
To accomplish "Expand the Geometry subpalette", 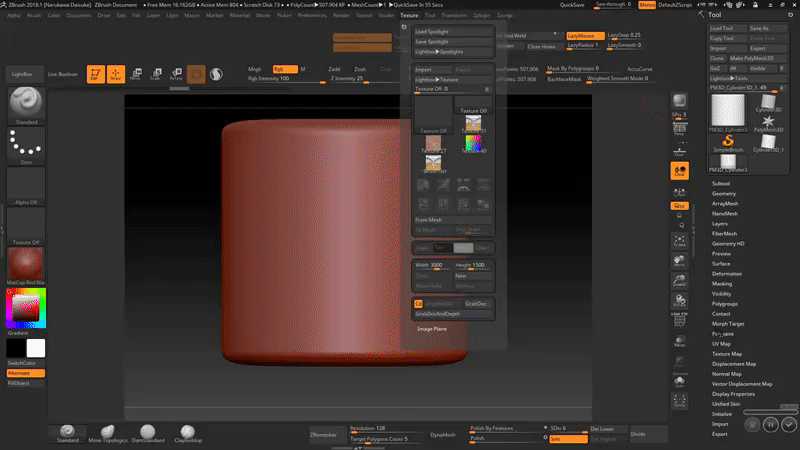I will tap(724, 193).
